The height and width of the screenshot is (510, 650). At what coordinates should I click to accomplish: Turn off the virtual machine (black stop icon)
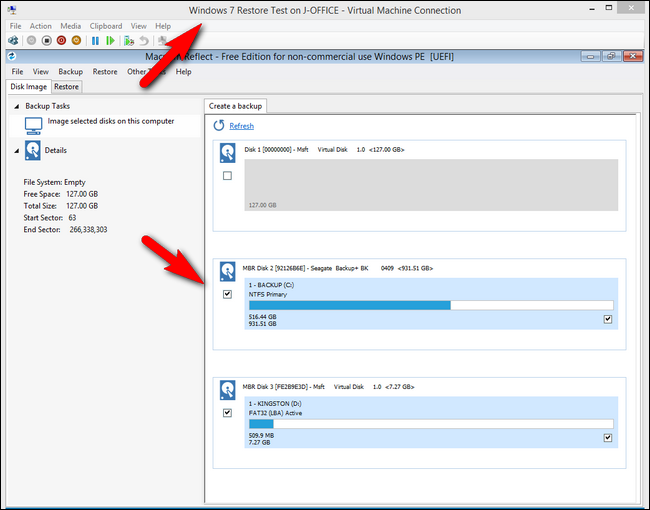coord(46,41)
